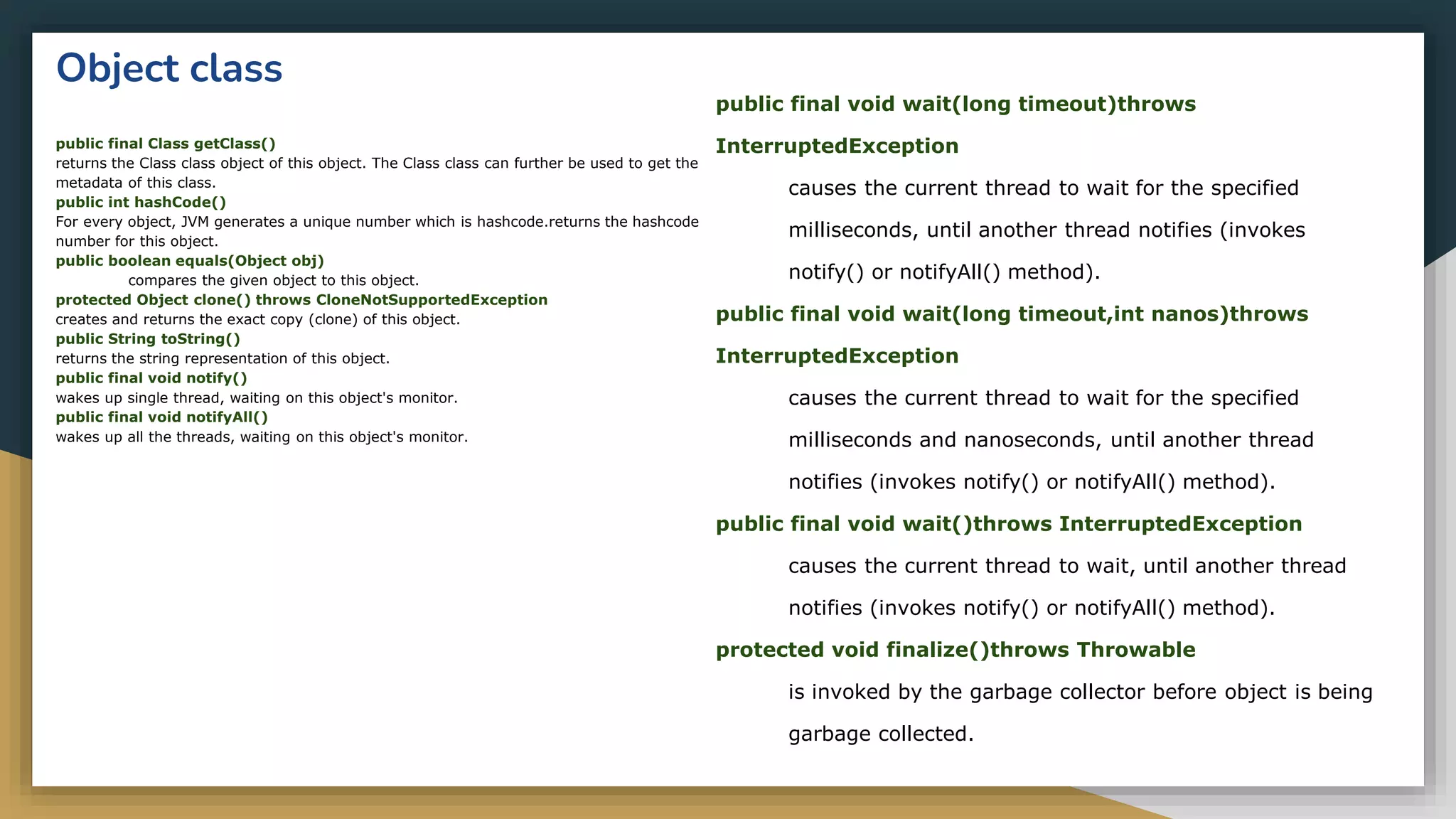
Task: Select 'public String toString()' heading
Action: [x=148, y=339]
